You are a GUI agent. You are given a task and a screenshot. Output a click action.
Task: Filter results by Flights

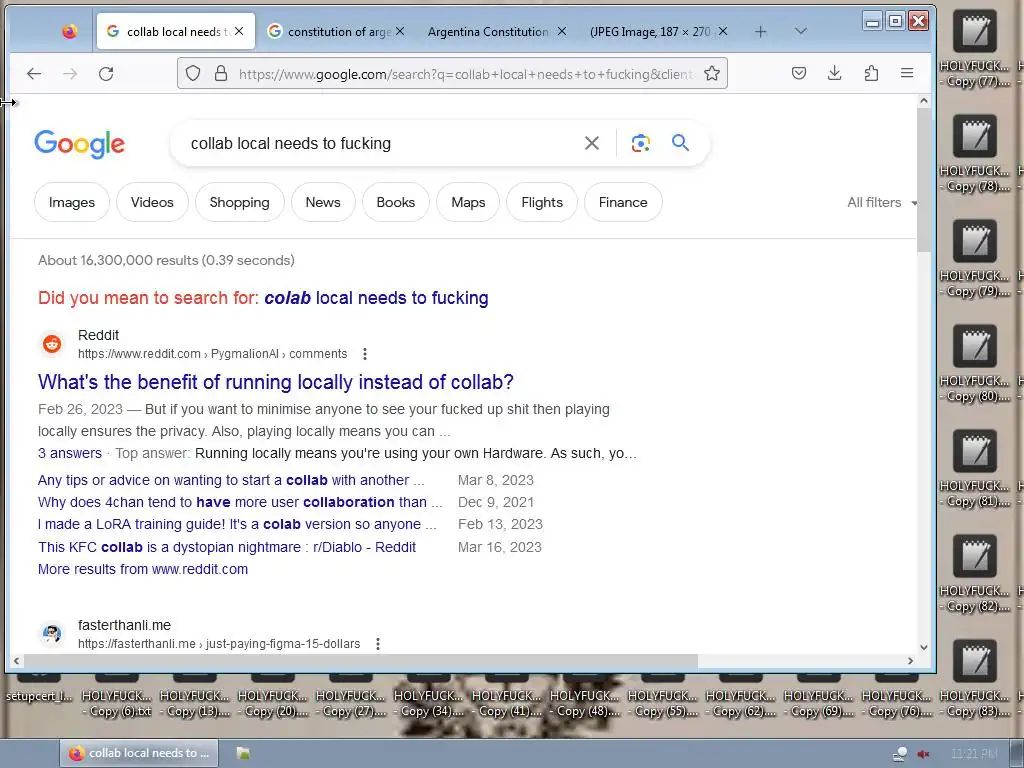[x=542, y=202]
